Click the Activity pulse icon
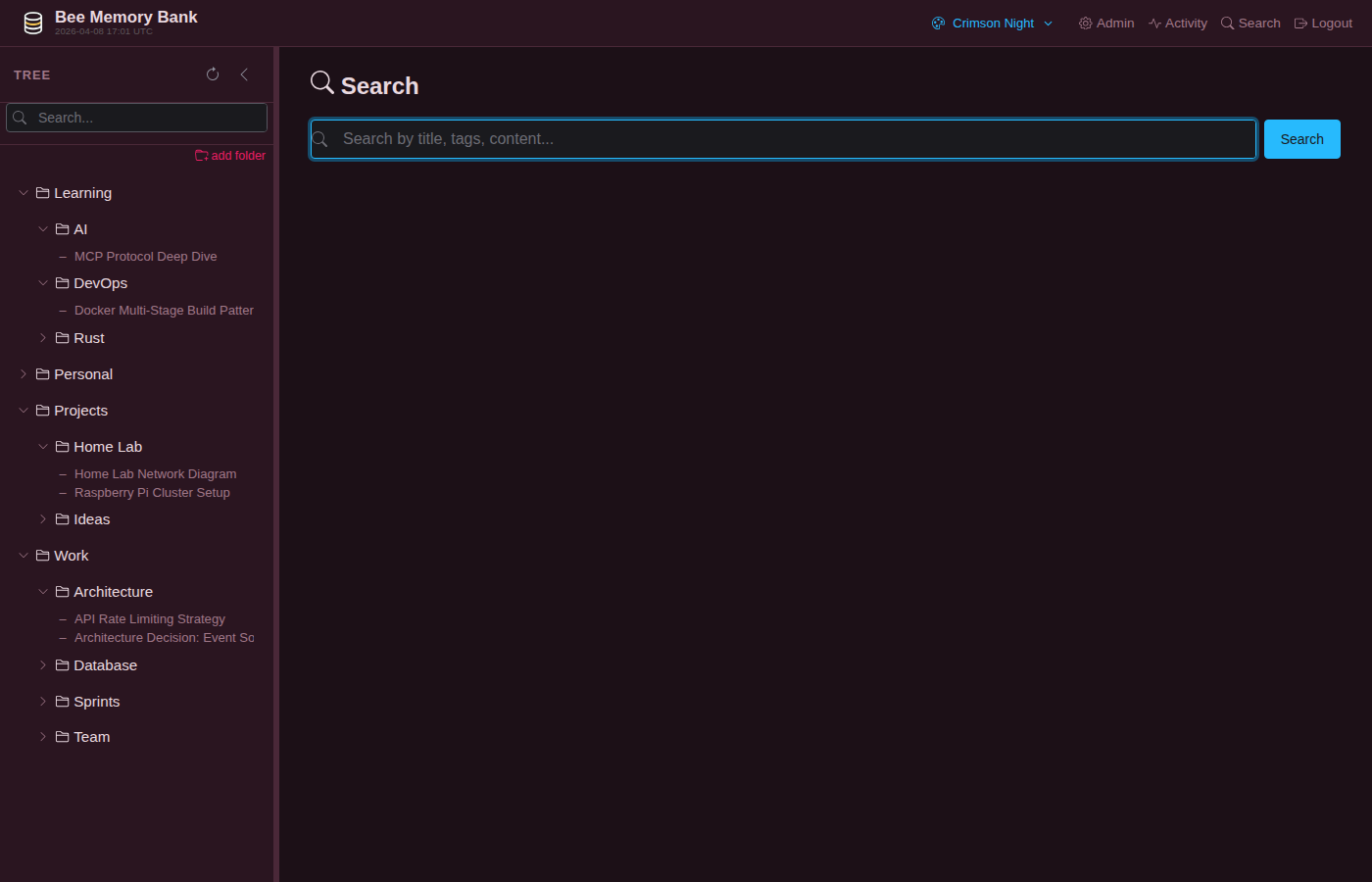Viewport: 1372px width, 882px height. click(x=1155, y=24)
